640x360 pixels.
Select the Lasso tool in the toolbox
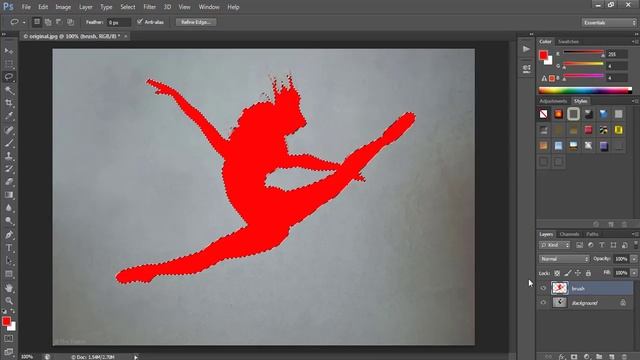(9, 77)
